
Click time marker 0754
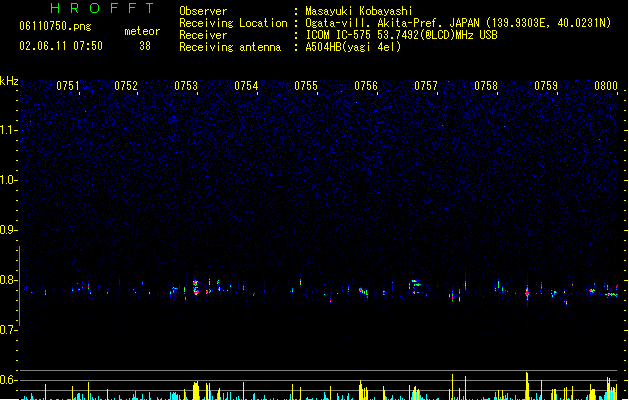pyautogui.click(x=246, y=86)
